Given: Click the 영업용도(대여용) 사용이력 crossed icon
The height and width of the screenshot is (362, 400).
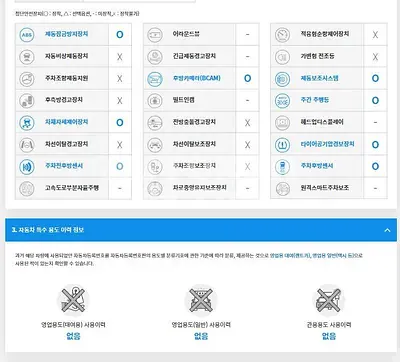Looking at the screenshot, I should pos(73,300).
